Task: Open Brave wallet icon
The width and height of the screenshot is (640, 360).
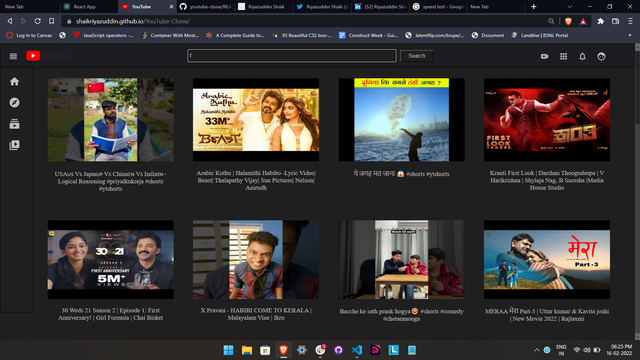Action: pos(616,21)
